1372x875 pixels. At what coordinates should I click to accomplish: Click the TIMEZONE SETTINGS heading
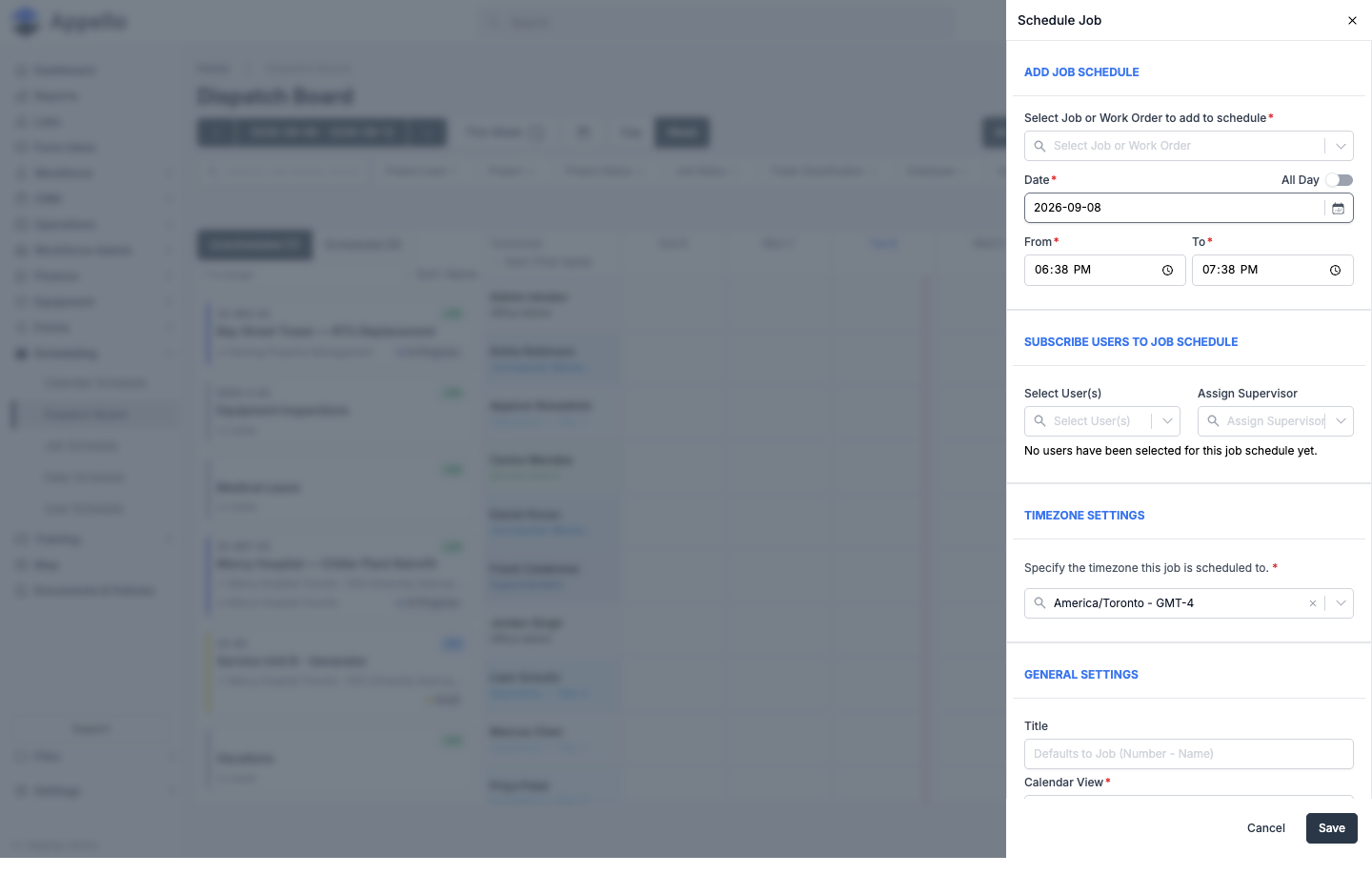(1084, 516)
